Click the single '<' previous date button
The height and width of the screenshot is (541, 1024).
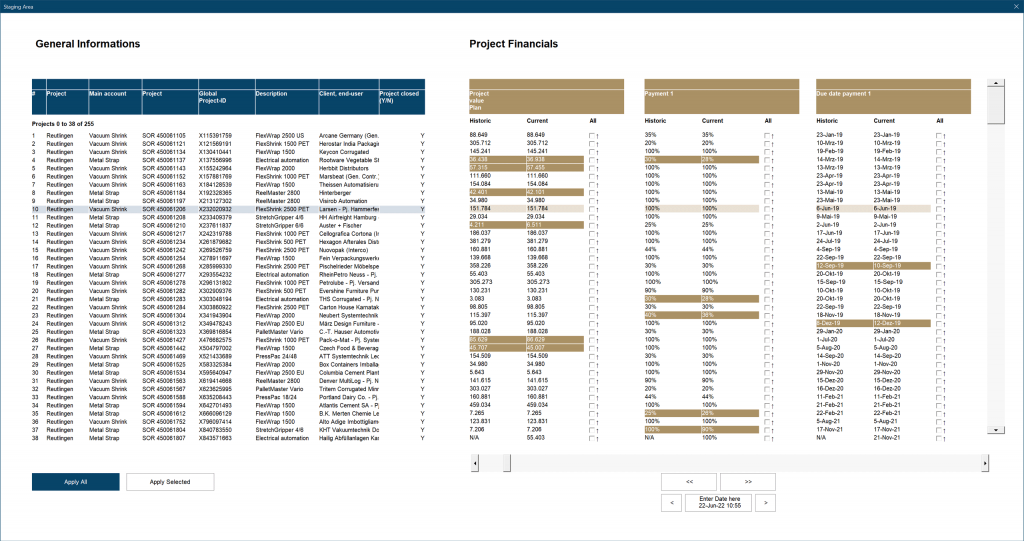coord(674,502)
